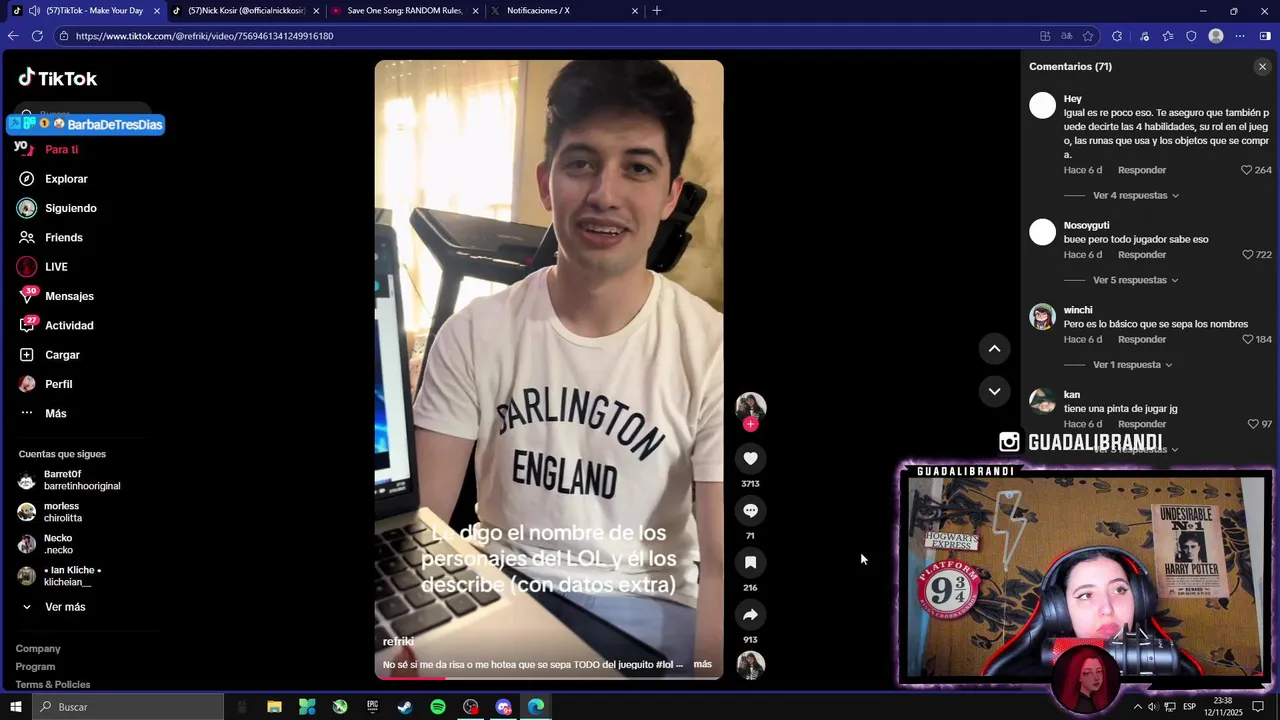Image resolution: width=1280 pixels, height=720 pixels.
Task: Expand Ver 1 respuesta under winchi
Action: click(1132, 365)
